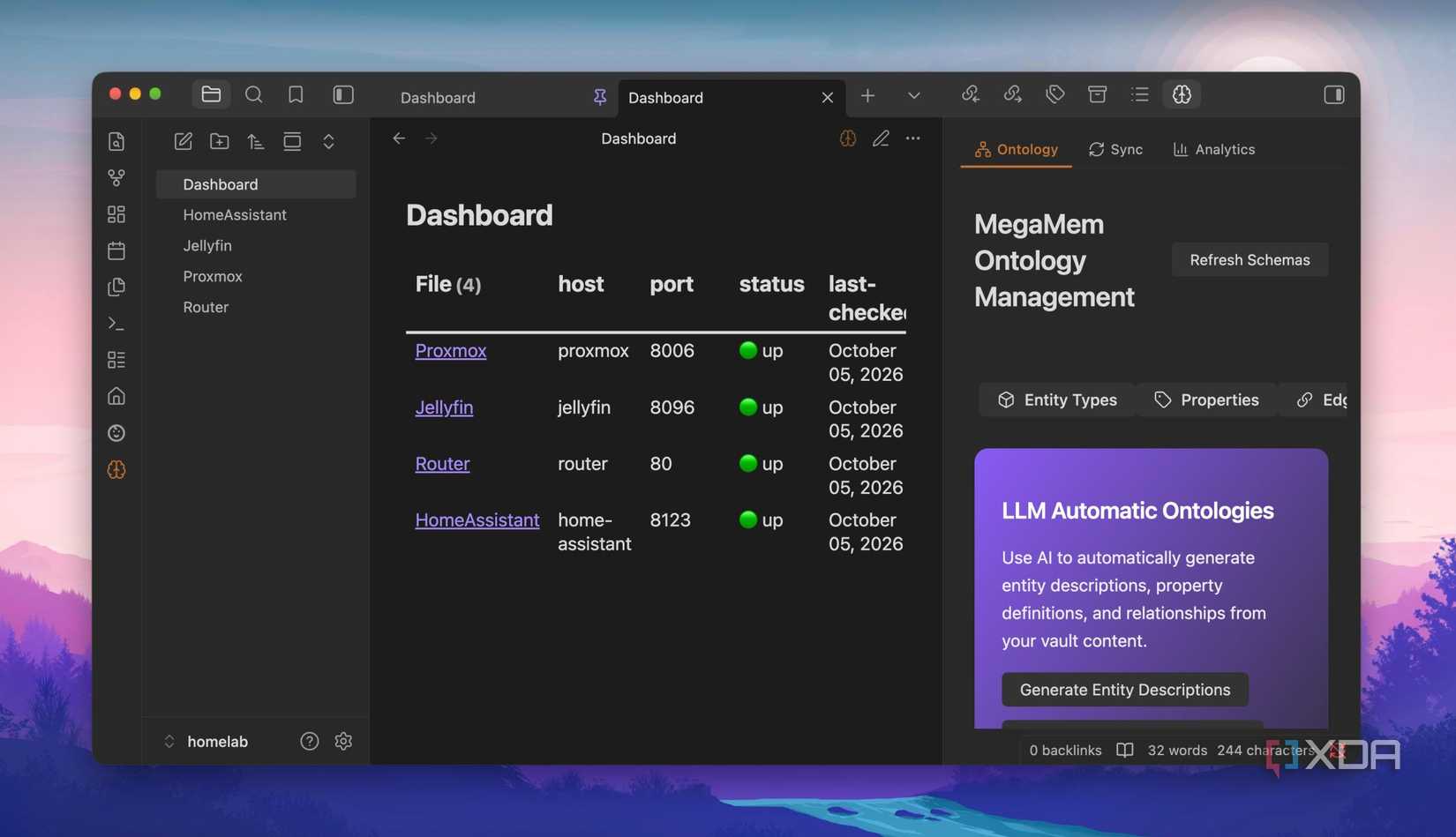Open graph view icon in left ribbon
Viewport: 1456px width, 837px height.
[116, 178]
